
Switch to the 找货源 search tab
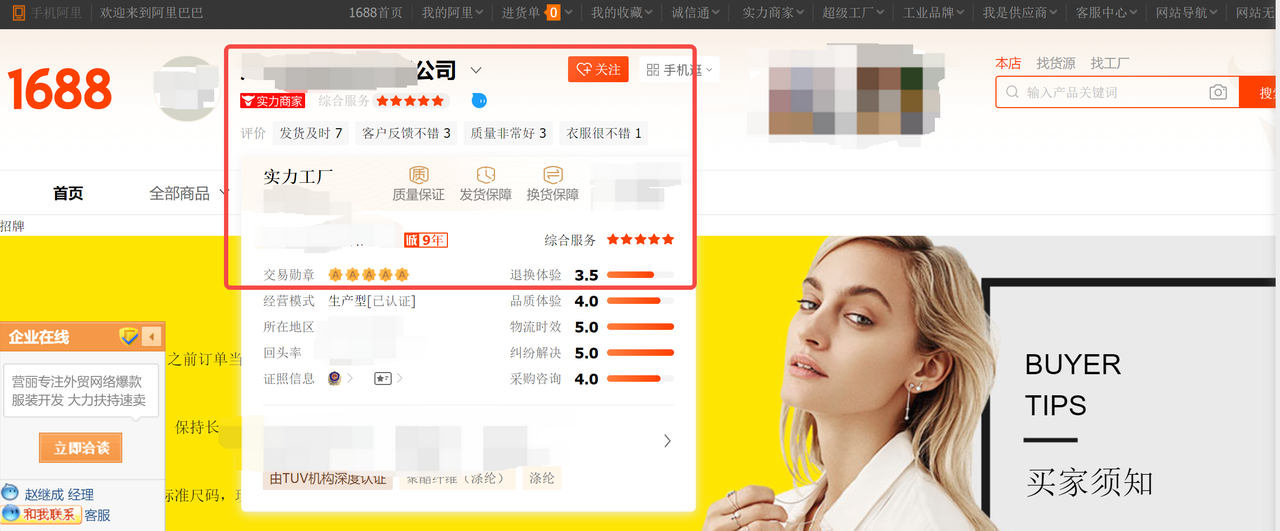click(1055, 63)
